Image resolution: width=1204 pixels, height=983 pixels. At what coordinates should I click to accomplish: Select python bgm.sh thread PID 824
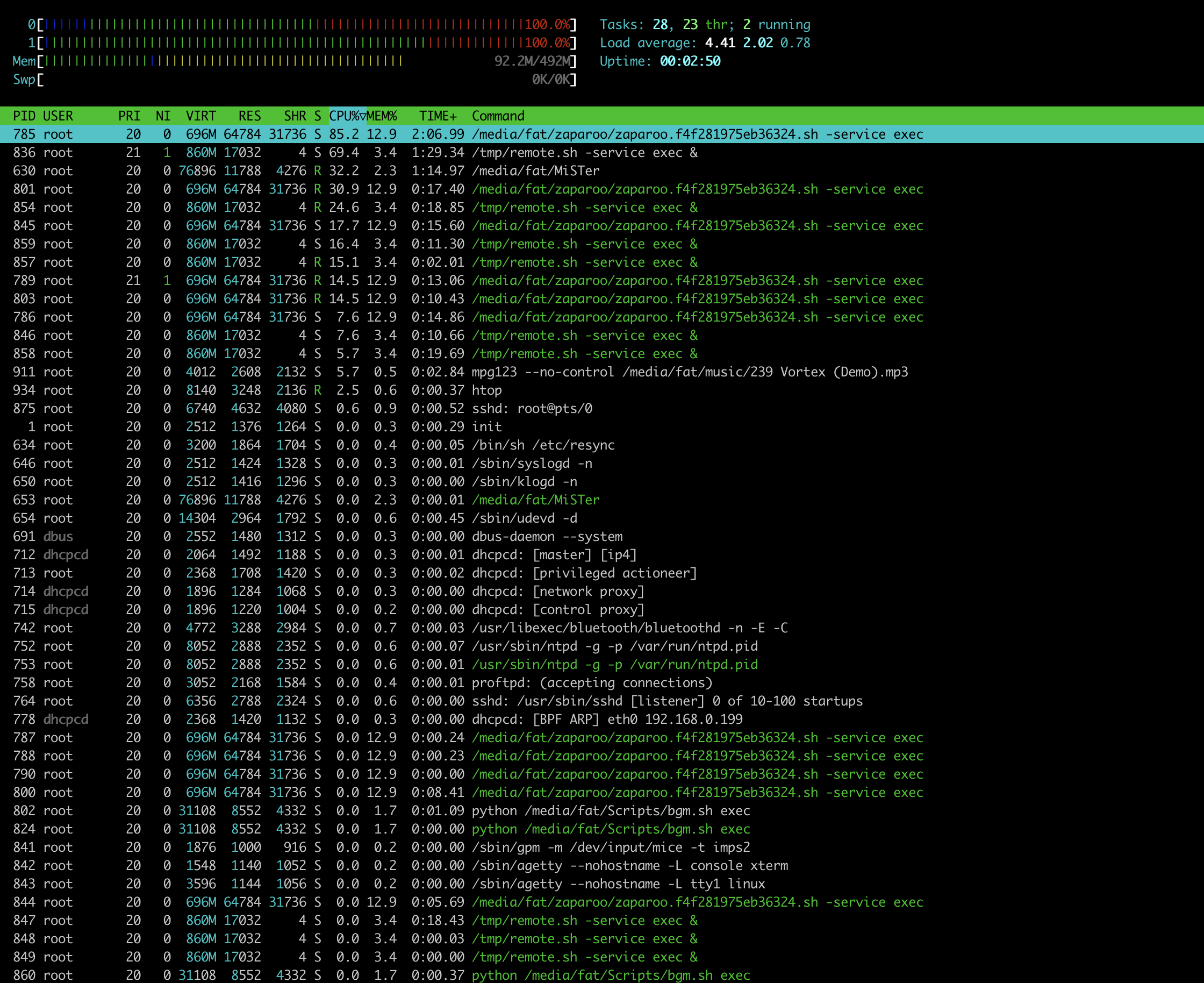(601, 829)
